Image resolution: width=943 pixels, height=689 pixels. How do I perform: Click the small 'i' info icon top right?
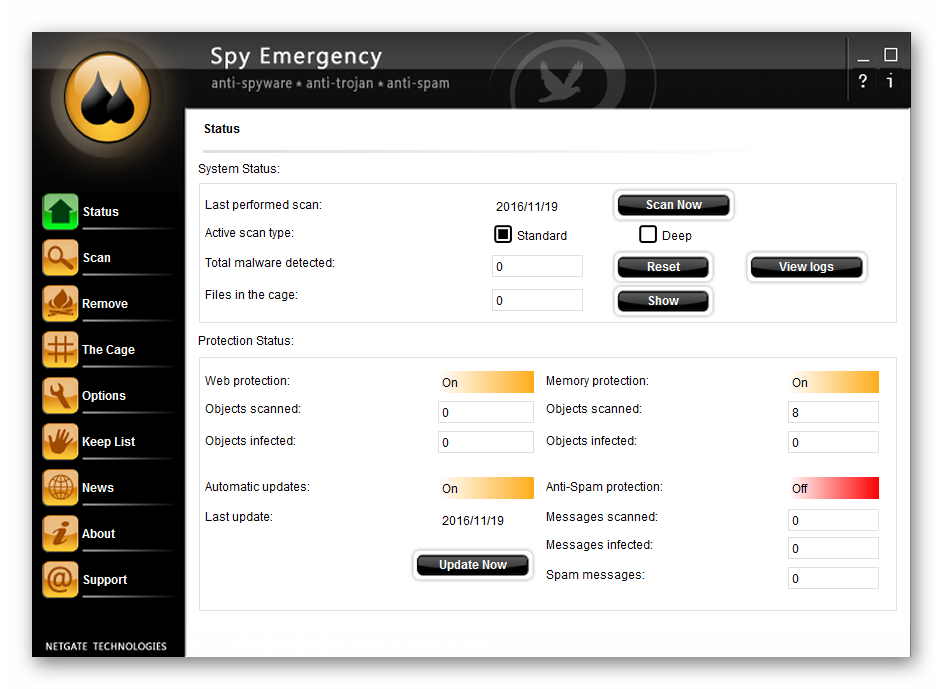coord(890,81)
